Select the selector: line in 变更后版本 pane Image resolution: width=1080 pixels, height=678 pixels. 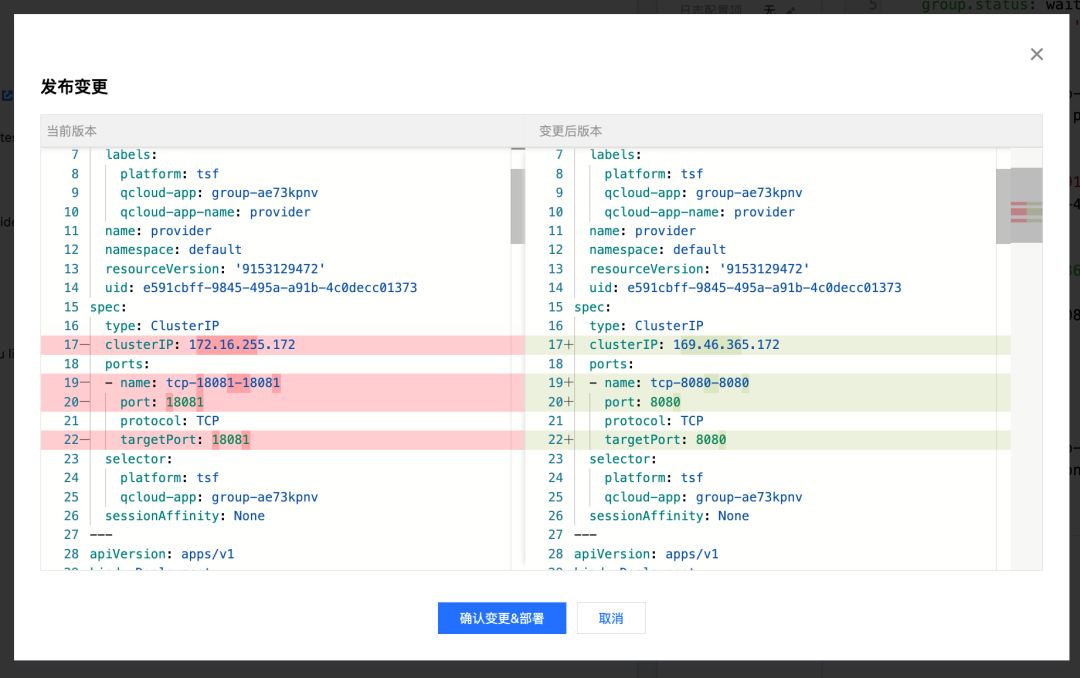pos(623,459)
